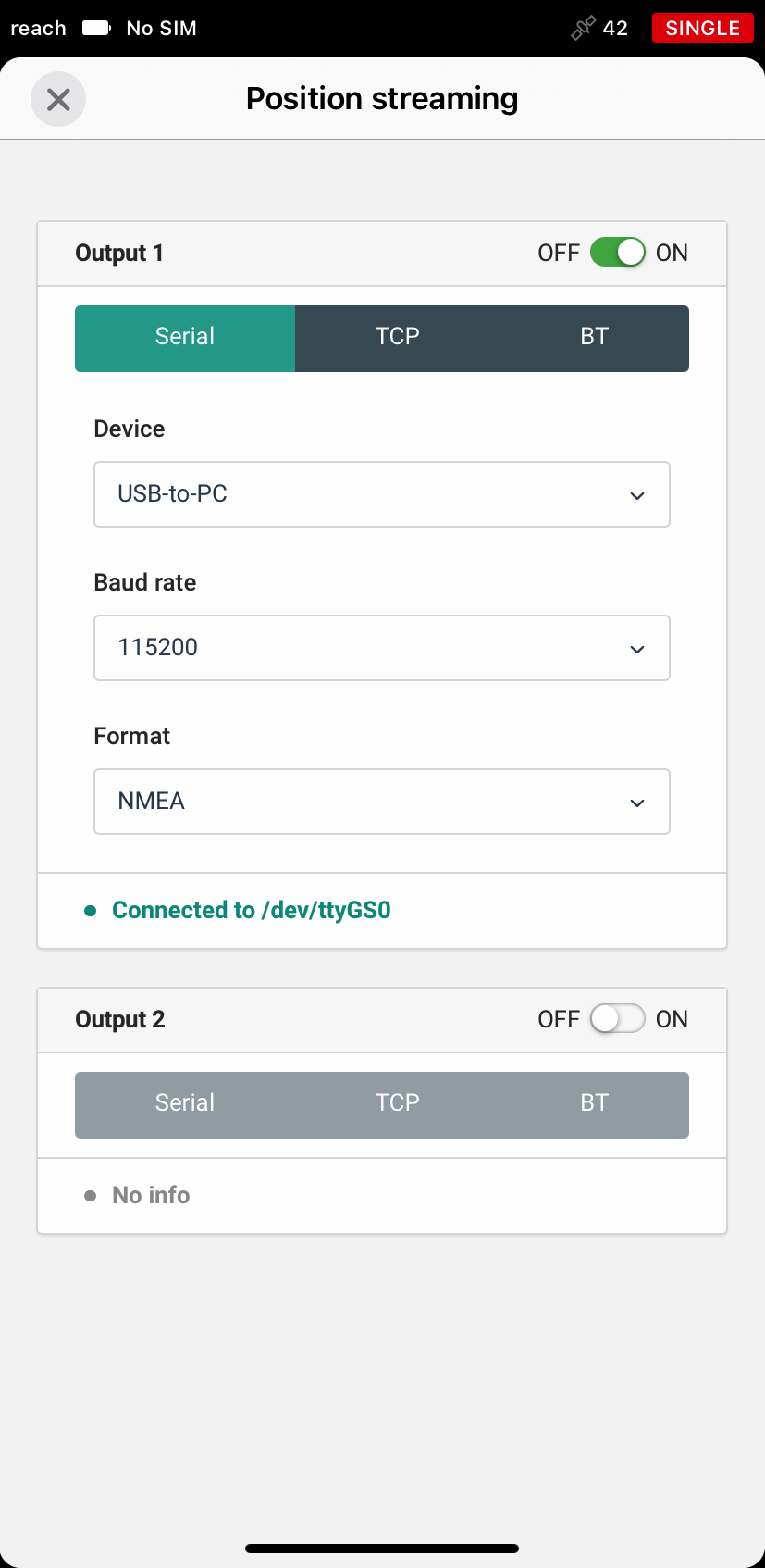Switch Output 1 to TCP tab
Screen dimensions: 765x1568
coord(398,339)
